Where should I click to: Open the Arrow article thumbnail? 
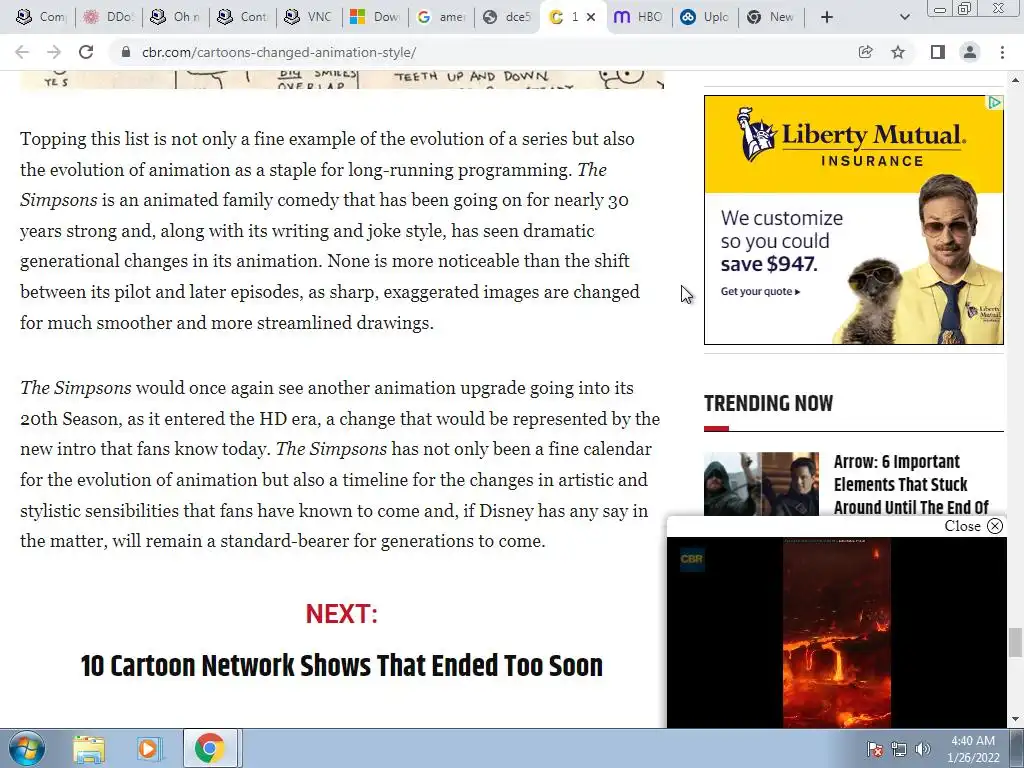pos(761,485)
